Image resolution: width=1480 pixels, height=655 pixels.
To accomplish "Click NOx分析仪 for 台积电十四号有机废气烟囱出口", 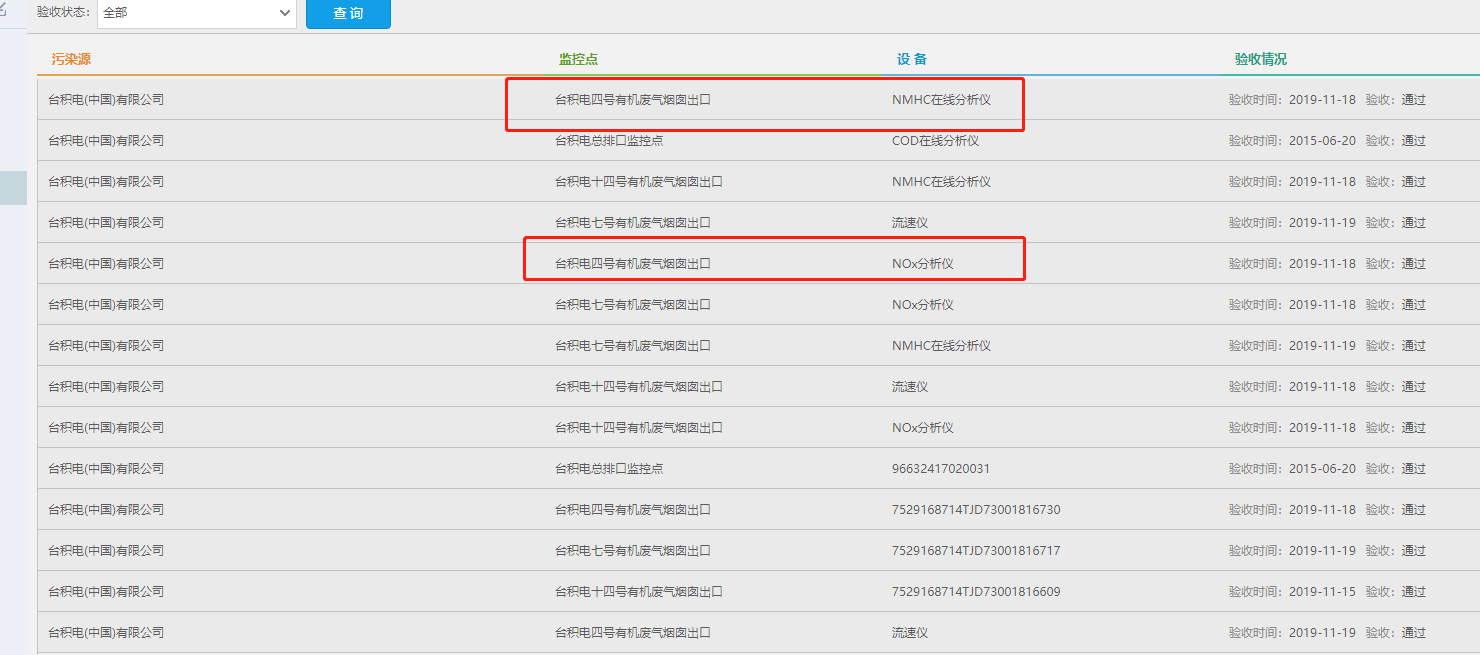I will coord(923,428).
